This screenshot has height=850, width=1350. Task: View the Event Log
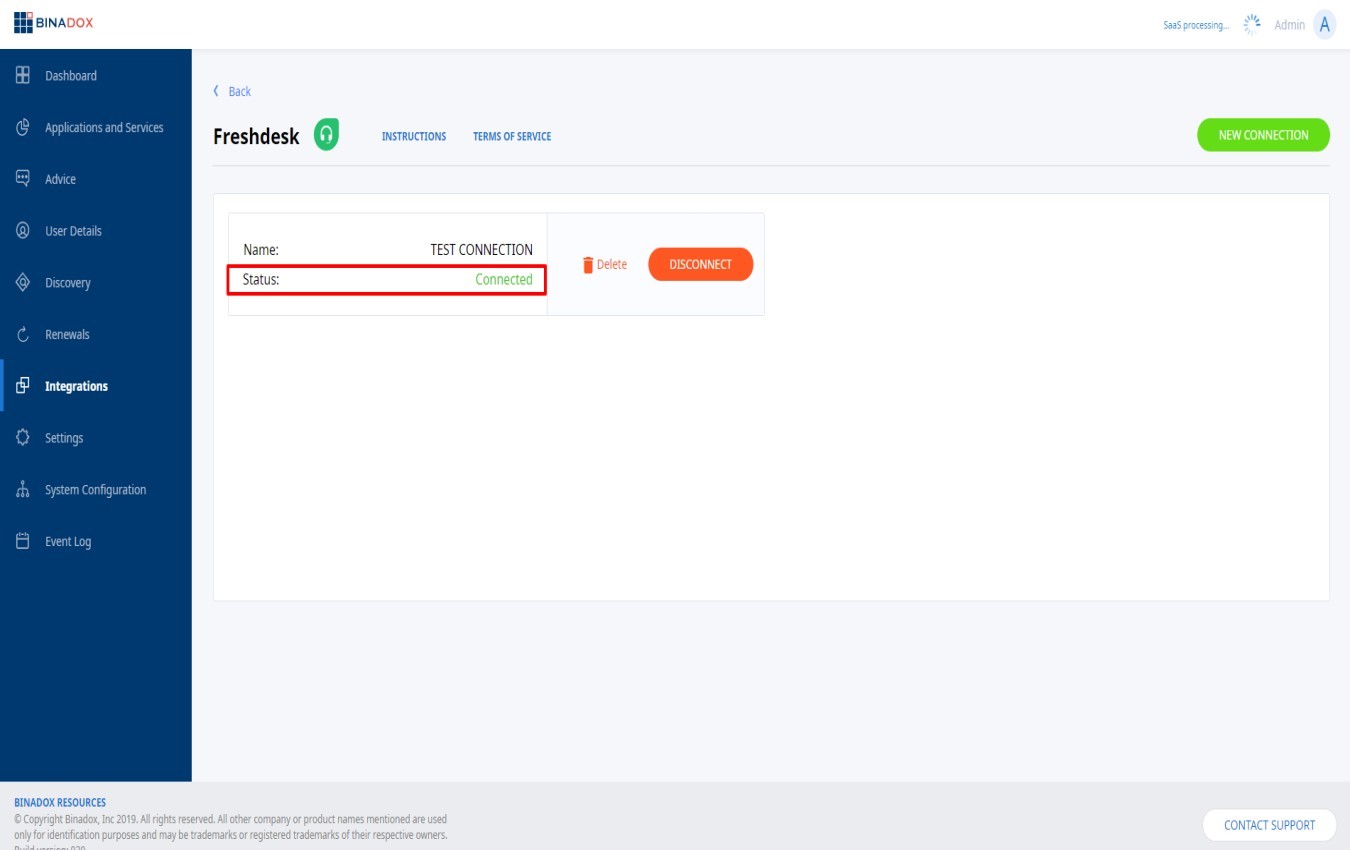tap(68, 542)
